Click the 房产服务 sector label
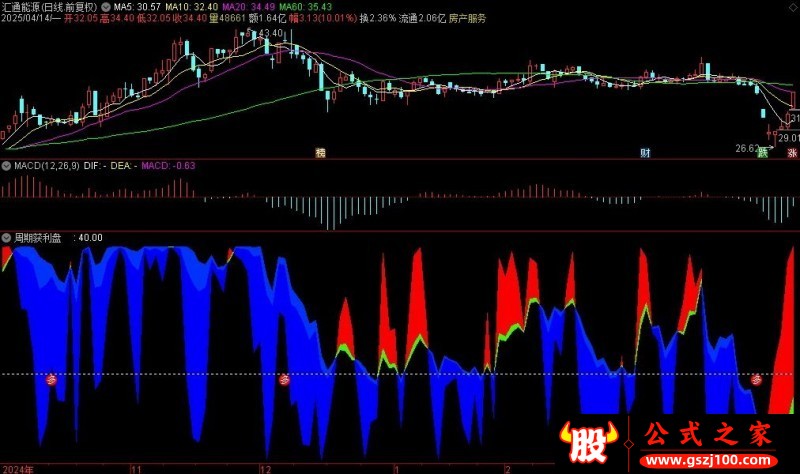The width and height of the screenshot is (800, 474). point(467,19)
